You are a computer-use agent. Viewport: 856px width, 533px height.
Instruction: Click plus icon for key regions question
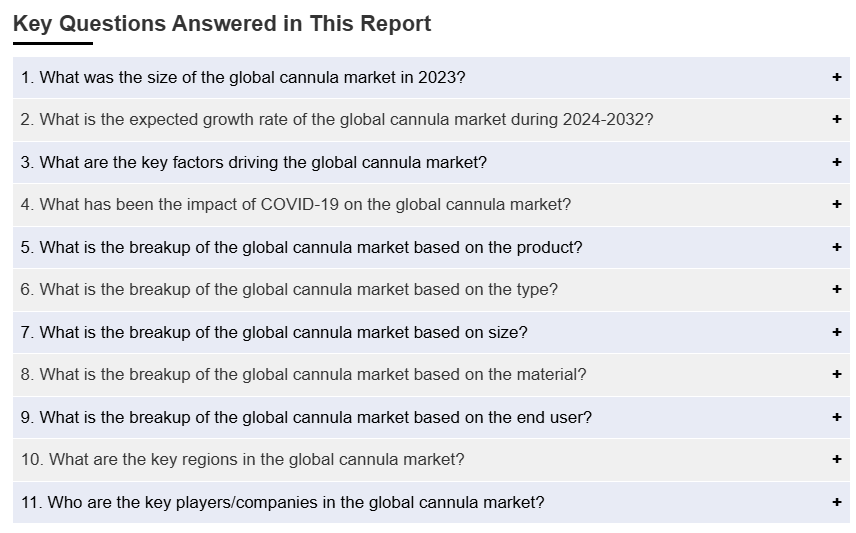pyautogui.click(x=837, y=459)
